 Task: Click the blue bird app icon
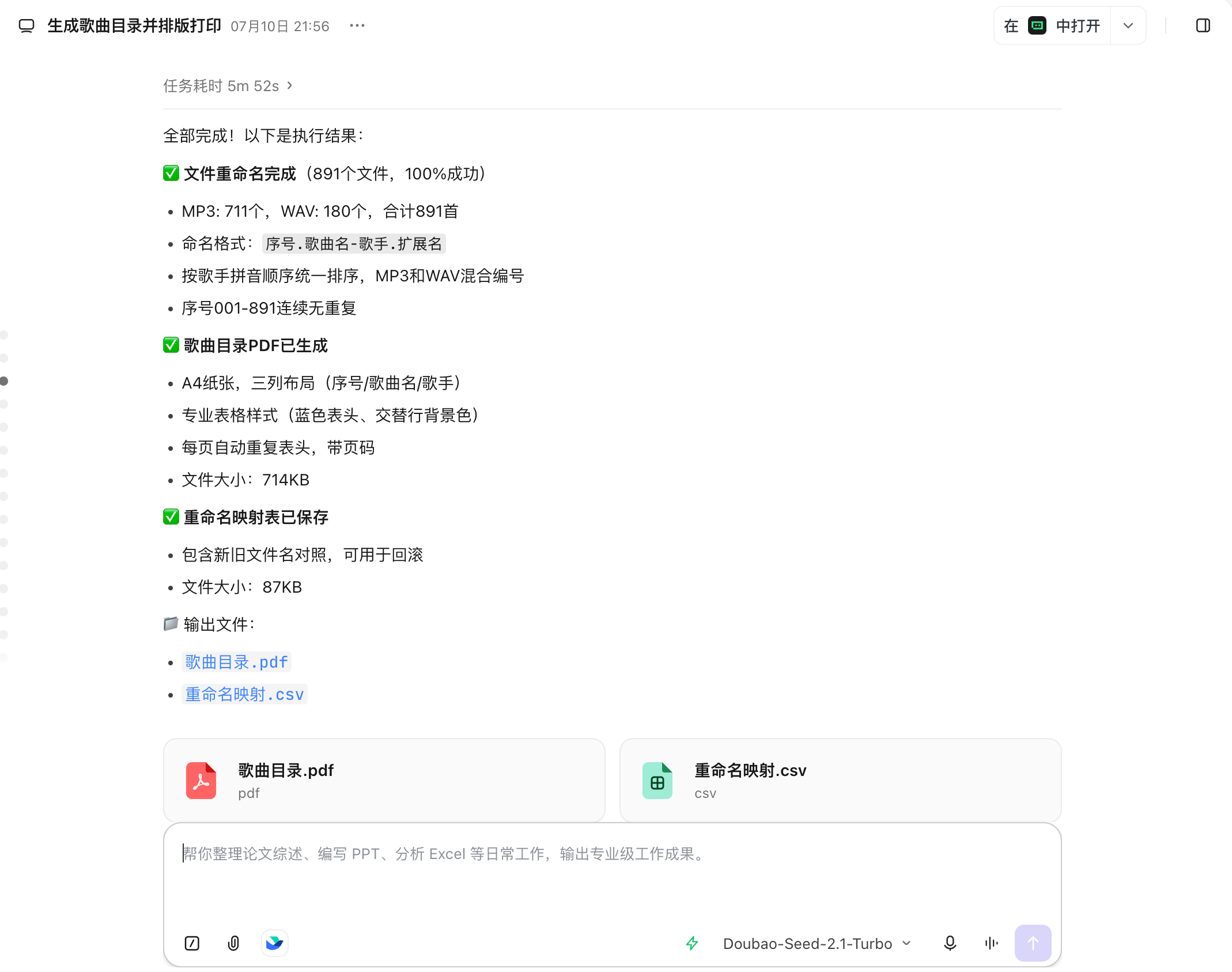[275, 943]
